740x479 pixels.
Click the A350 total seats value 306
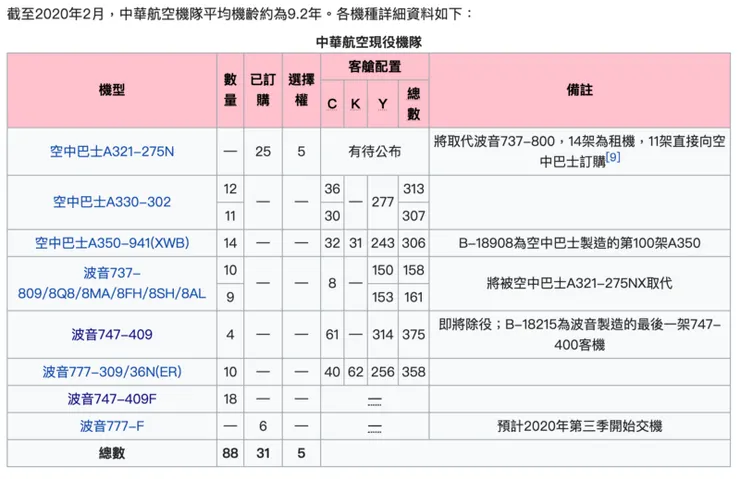click(413, 243)
